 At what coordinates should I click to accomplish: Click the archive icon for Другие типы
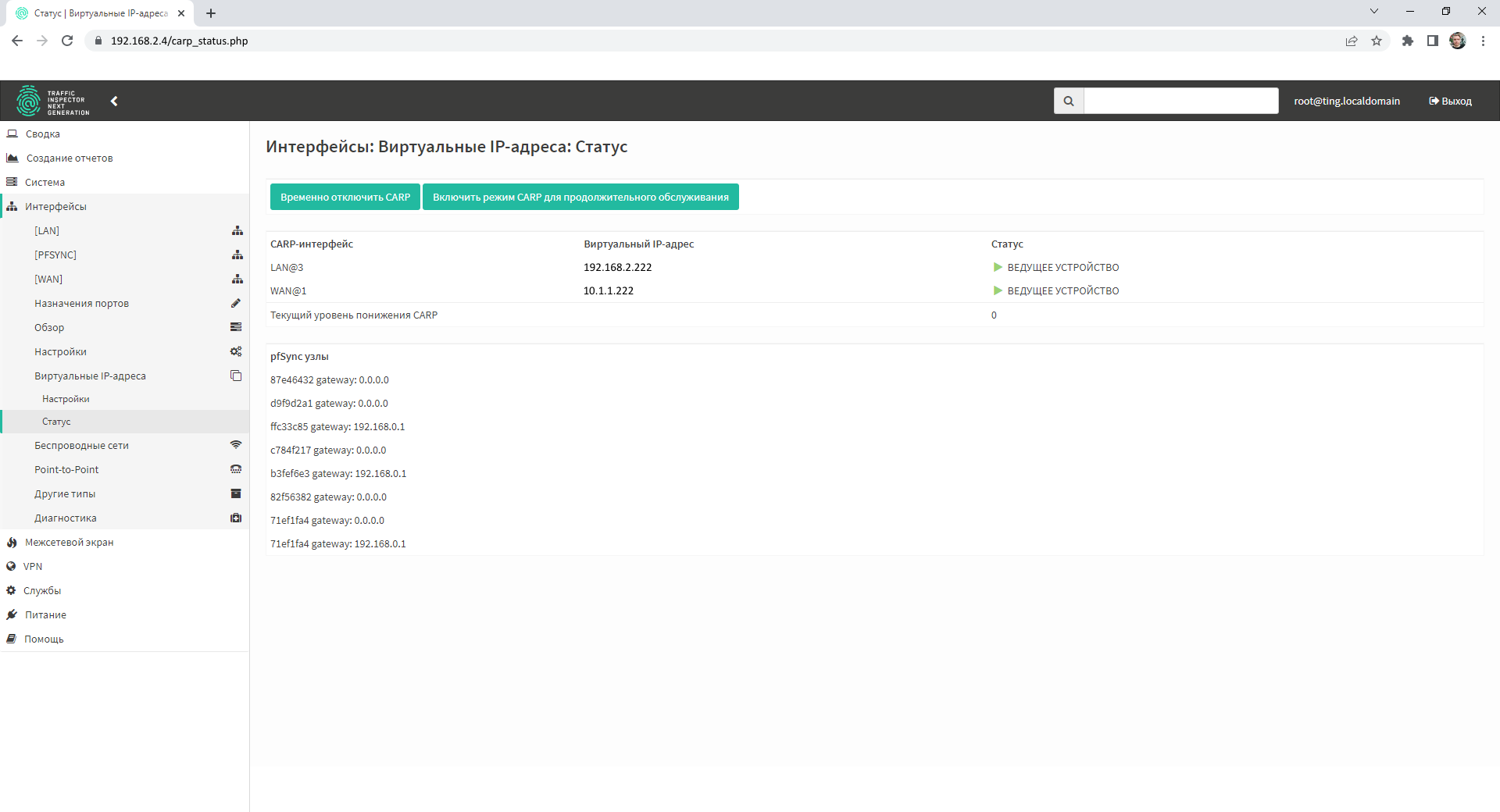[236, 493]
